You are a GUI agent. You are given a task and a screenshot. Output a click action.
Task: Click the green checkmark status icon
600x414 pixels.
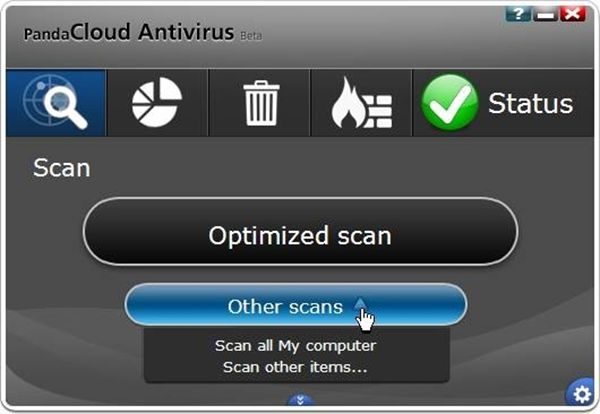pos(450,103)
